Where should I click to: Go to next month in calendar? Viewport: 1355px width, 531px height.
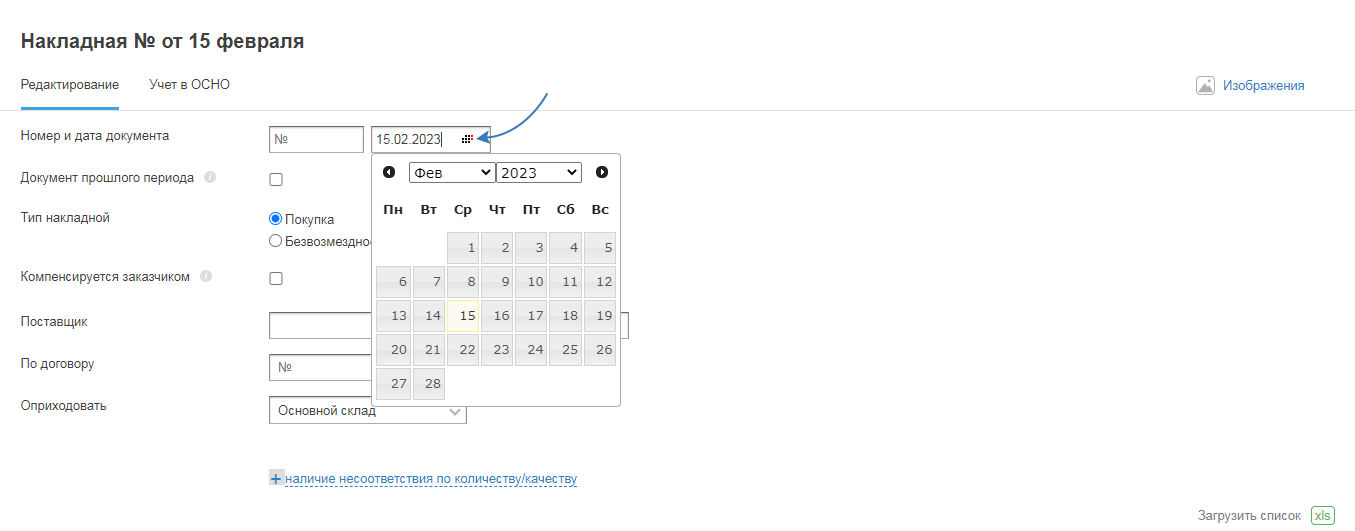(602, 172)
